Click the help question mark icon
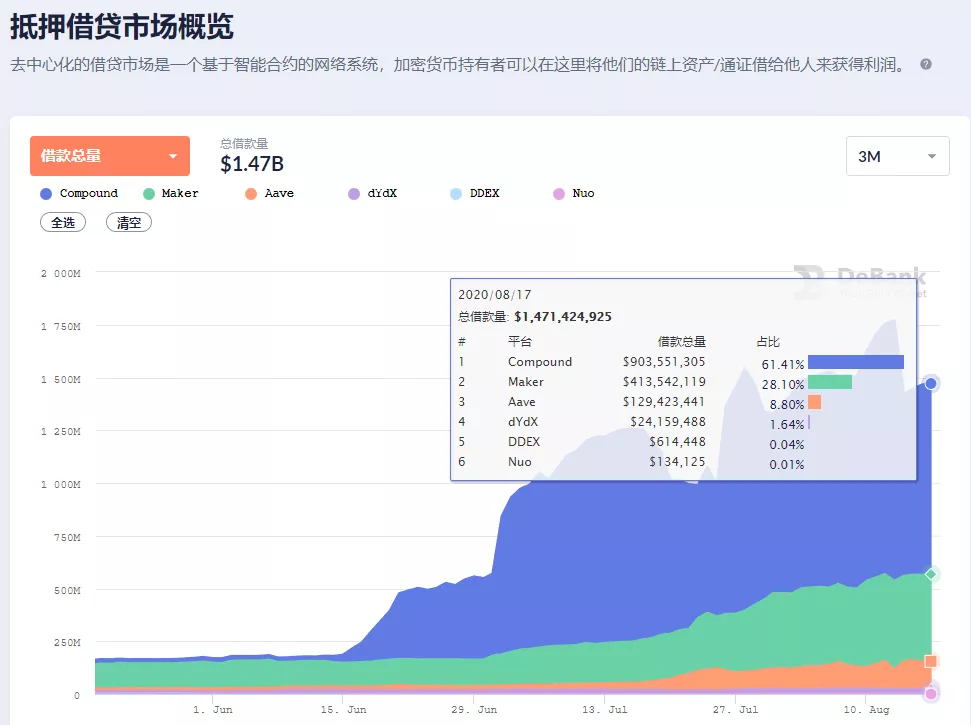 [926, 64]
